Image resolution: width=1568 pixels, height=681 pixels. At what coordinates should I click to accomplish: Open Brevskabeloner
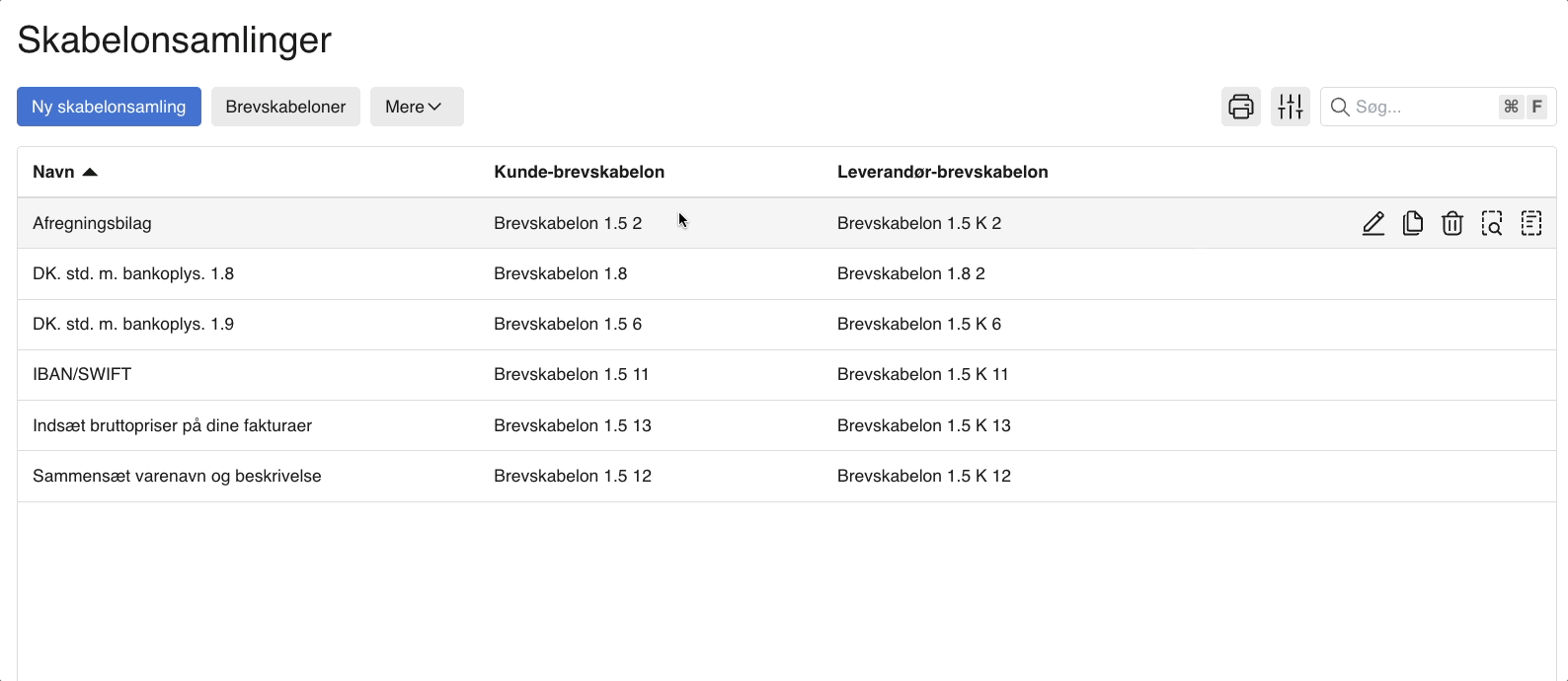tap(285, 106)
